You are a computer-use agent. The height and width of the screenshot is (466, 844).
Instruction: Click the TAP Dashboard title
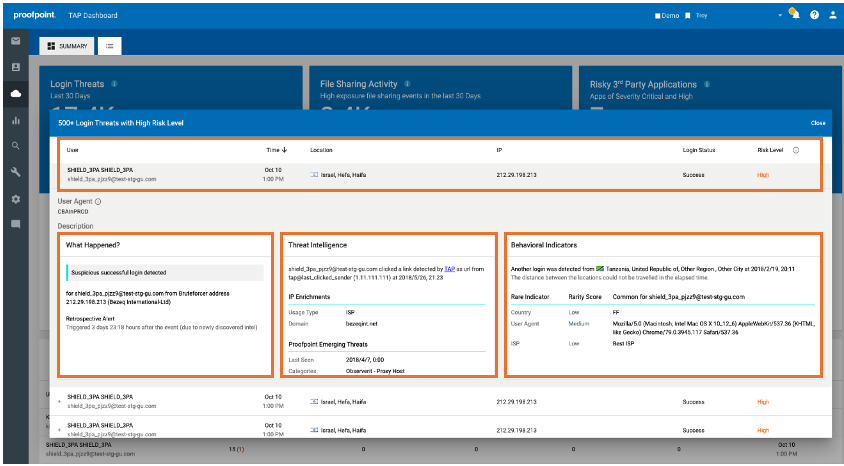coord(93,16)
